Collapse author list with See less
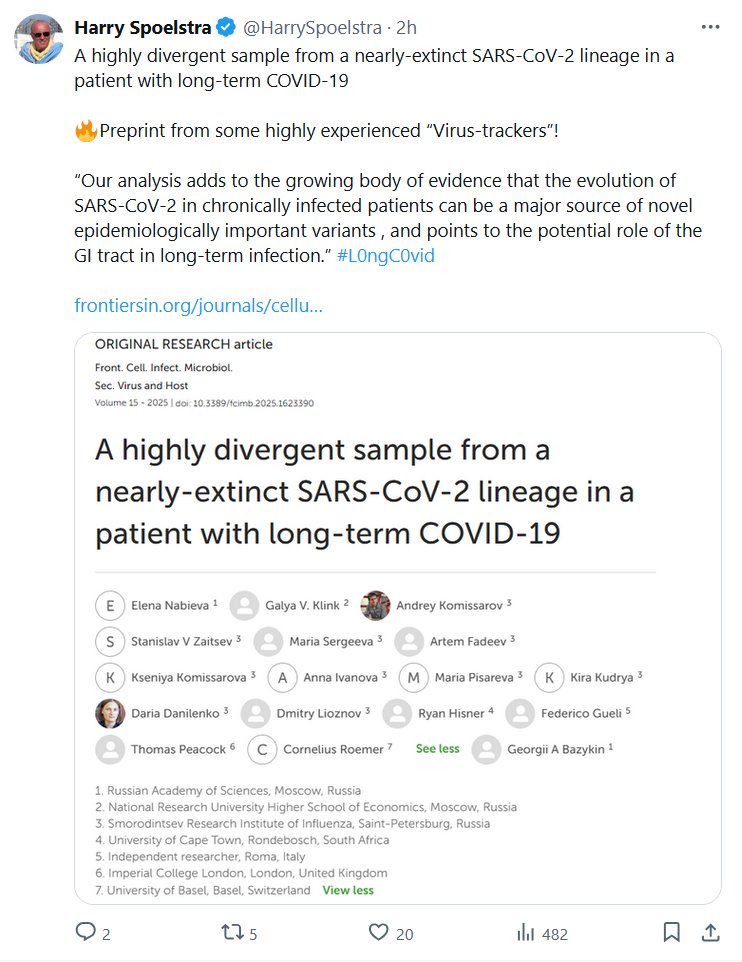This screenshot has height=962, width=742. [437, 748]
